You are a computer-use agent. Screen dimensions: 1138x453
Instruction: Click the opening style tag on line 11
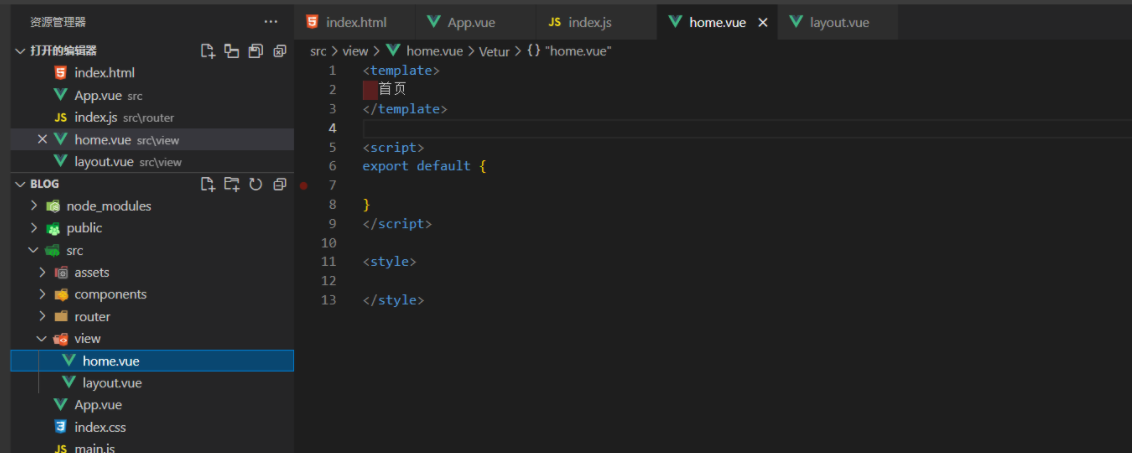[x=390, y=261]
